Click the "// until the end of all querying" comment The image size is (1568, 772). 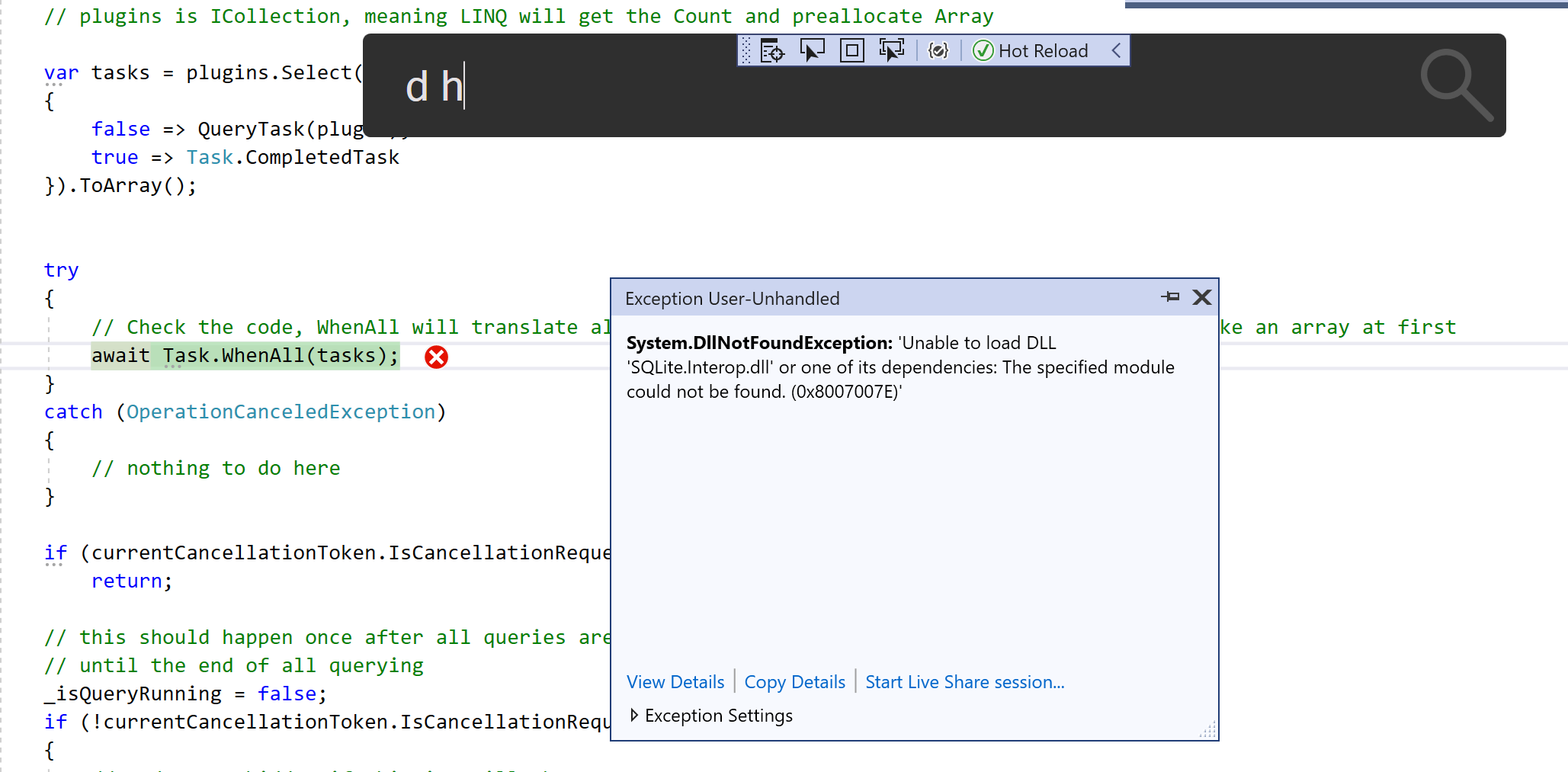click(233, 666)
